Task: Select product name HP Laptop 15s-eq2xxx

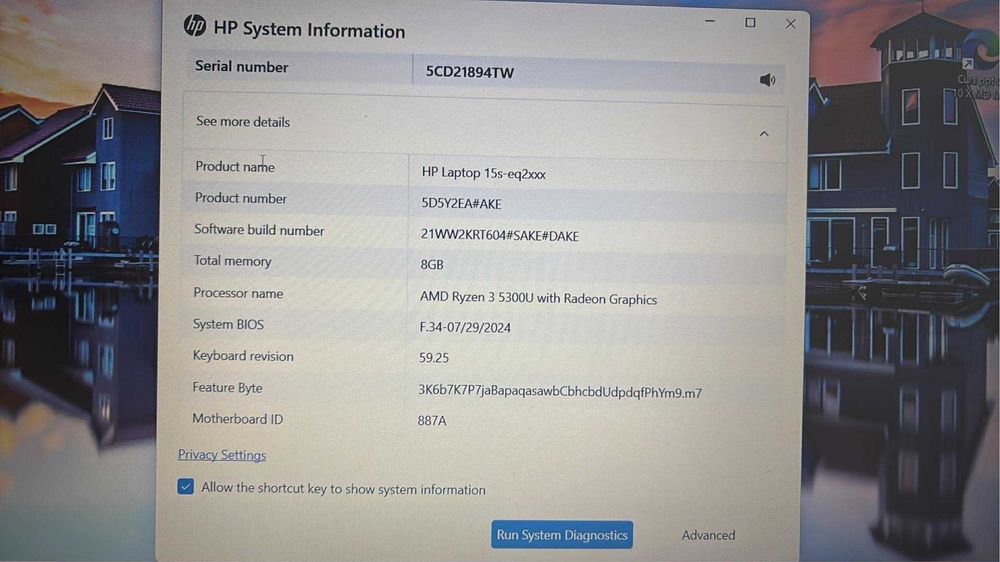Action: pyautogui.click(x=483, y=173)
